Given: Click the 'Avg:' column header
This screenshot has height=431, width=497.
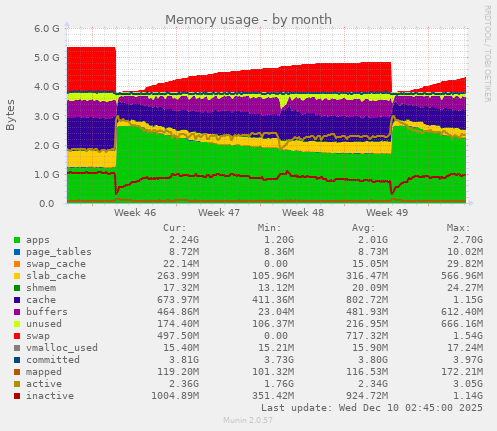Looking at the screenshot, I should pos(364,228).
